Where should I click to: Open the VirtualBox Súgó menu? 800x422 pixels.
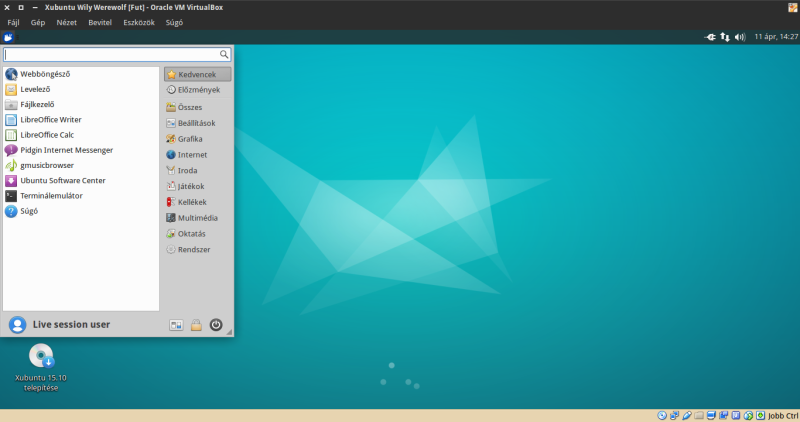pos(174,22)
